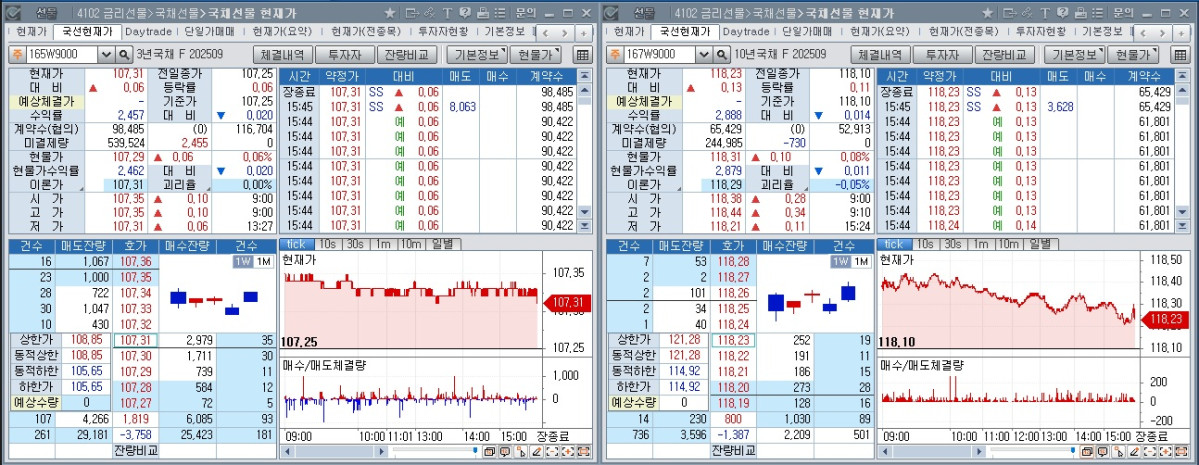The width and height of the screenshot is (1199, 465).
Task: Select 107,31 price in left order book
Action: pos(135,340)
